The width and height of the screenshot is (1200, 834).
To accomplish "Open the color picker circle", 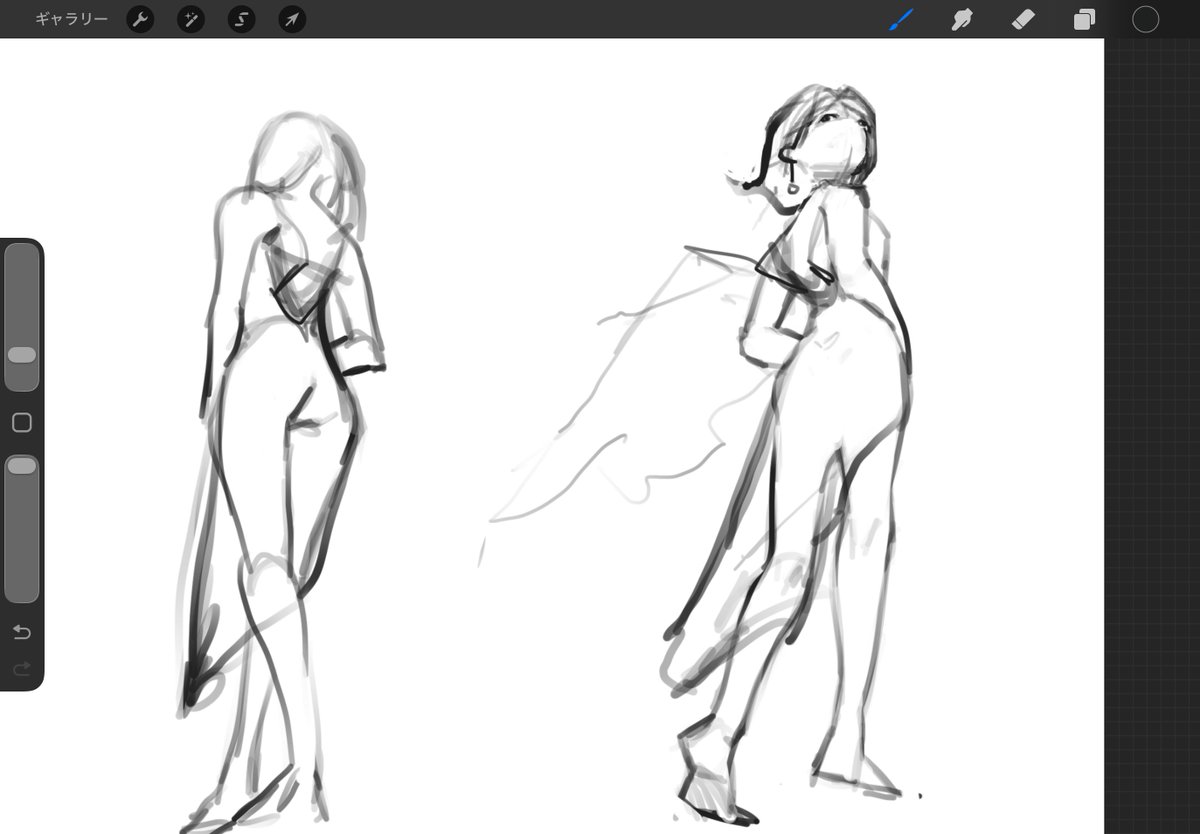I will click(x=1145, y=19).
